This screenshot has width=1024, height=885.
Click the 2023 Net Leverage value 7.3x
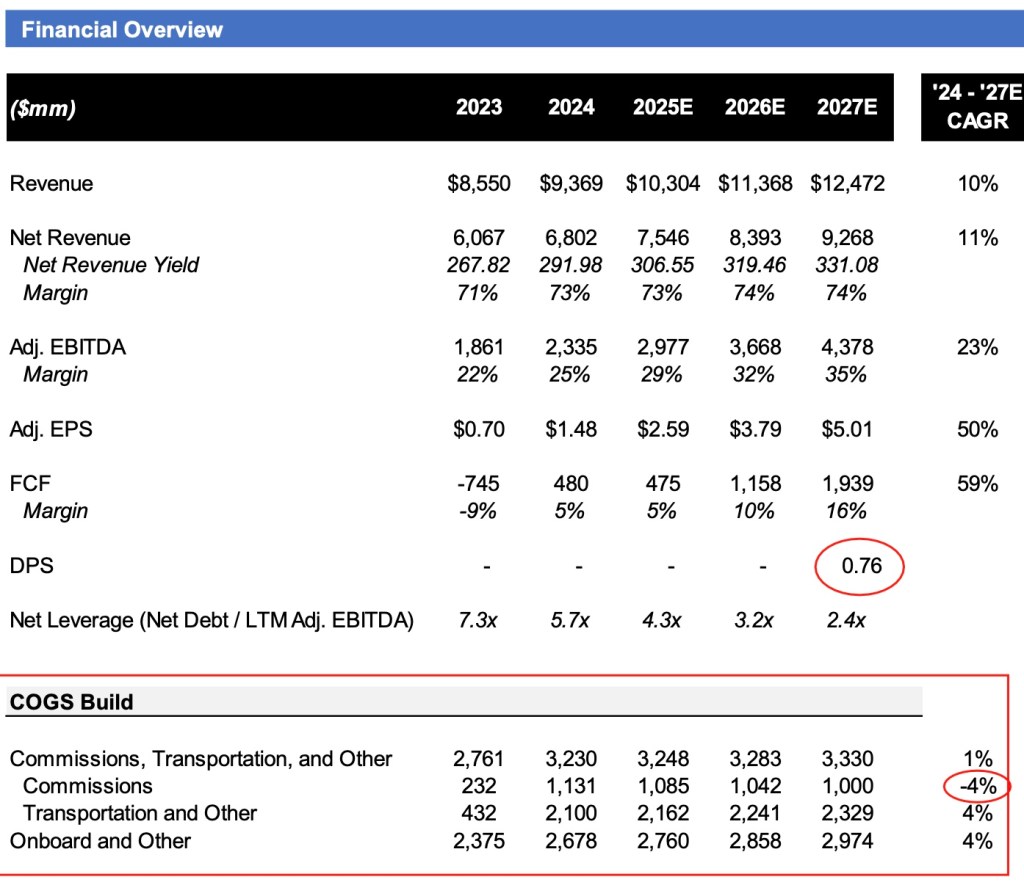click(x=479, y=621)
